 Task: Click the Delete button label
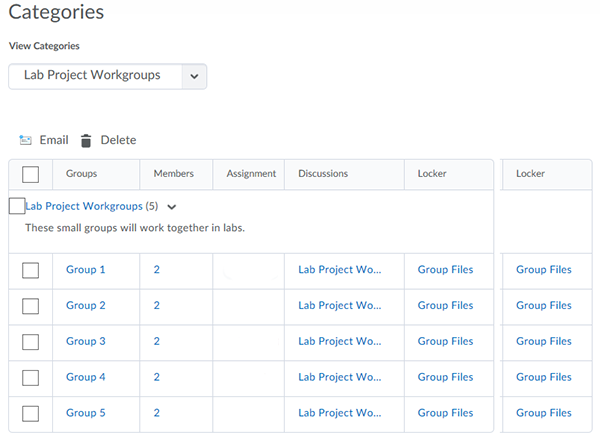tap(118, 140)
